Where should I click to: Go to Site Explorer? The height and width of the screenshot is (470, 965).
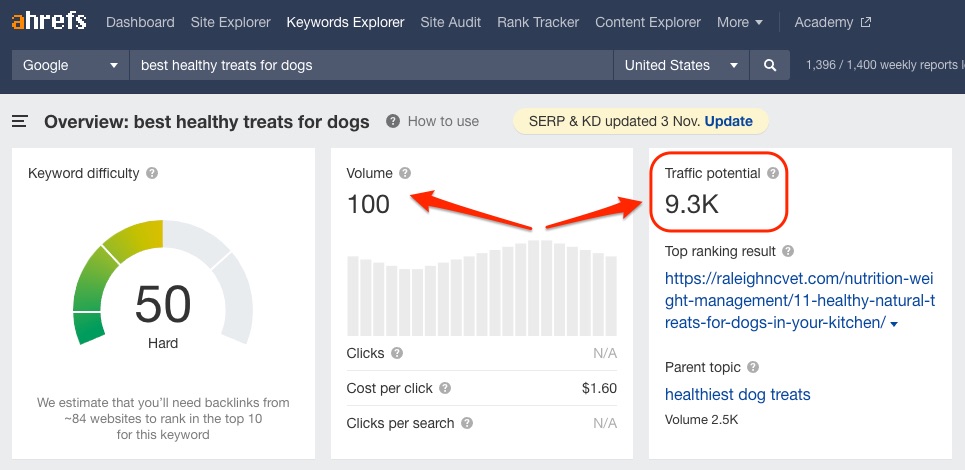click(x=231, y=23)
